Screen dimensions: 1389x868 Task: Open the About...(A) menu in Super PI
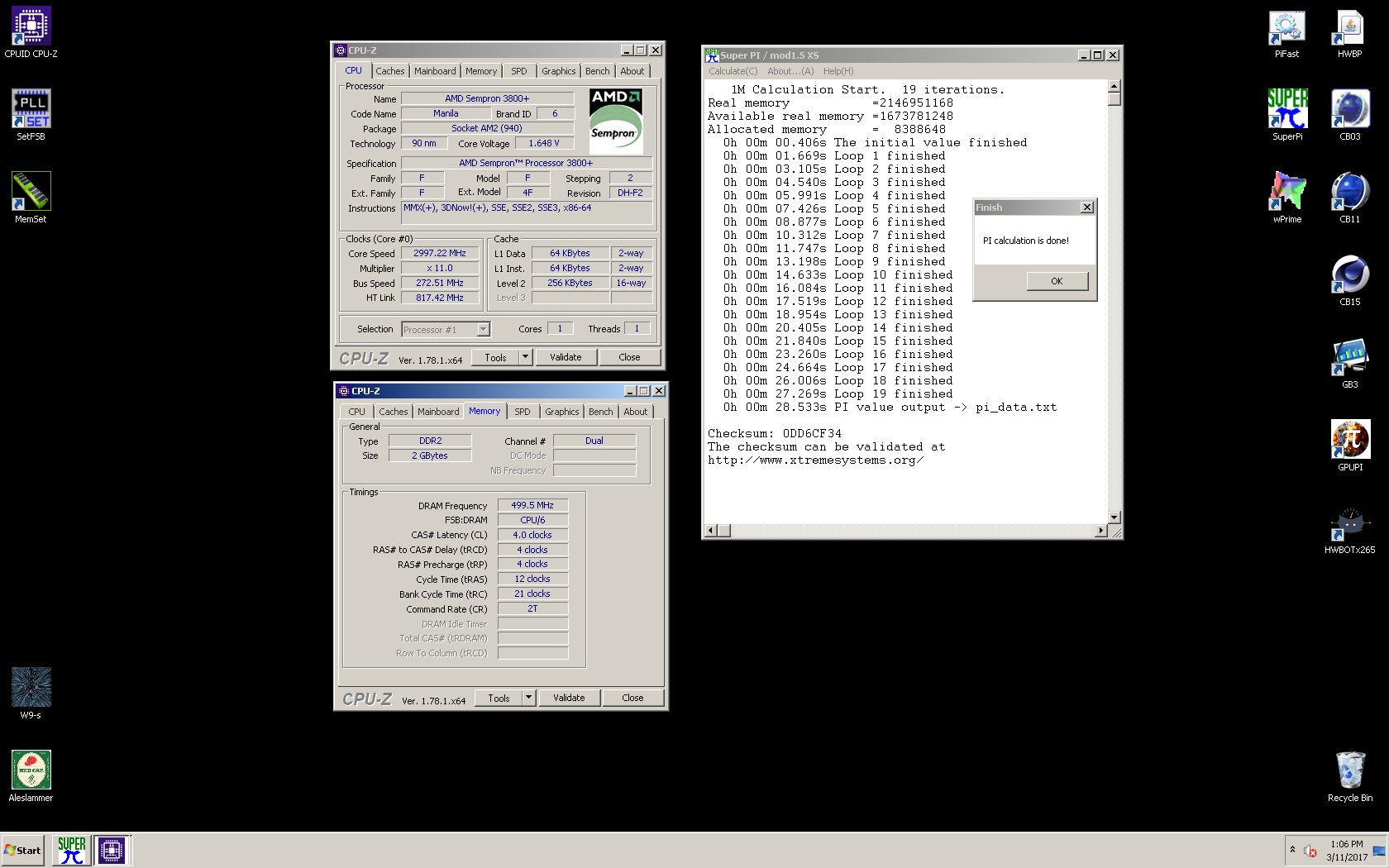pos(790,71)
